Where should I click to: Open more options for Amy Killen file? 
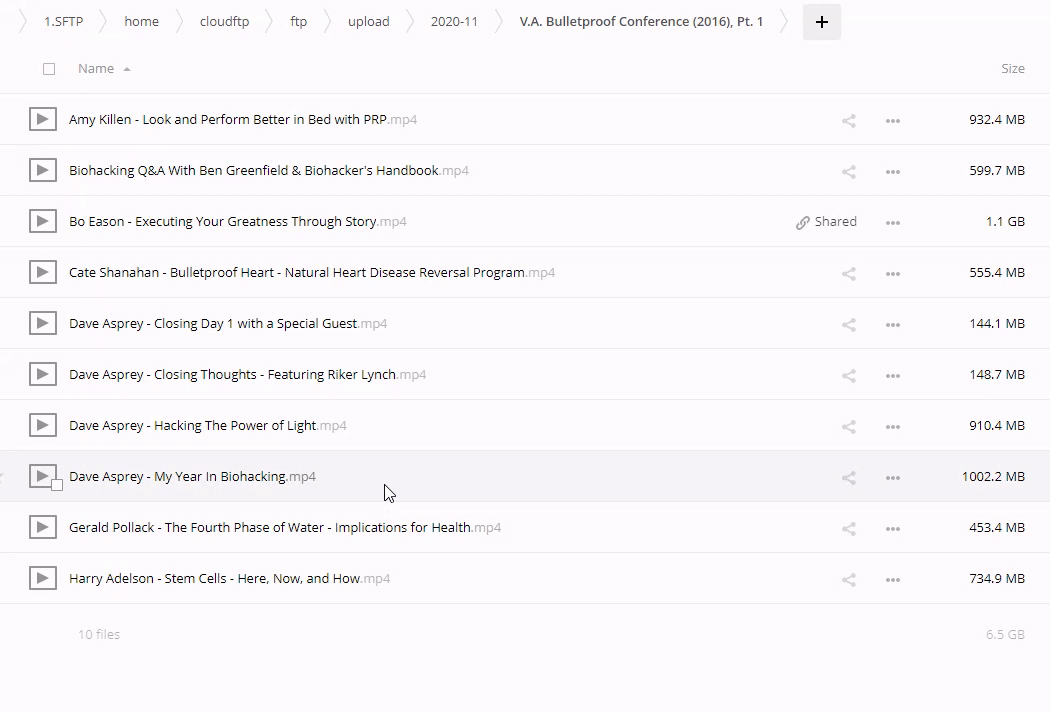click(x=892, y=121)
